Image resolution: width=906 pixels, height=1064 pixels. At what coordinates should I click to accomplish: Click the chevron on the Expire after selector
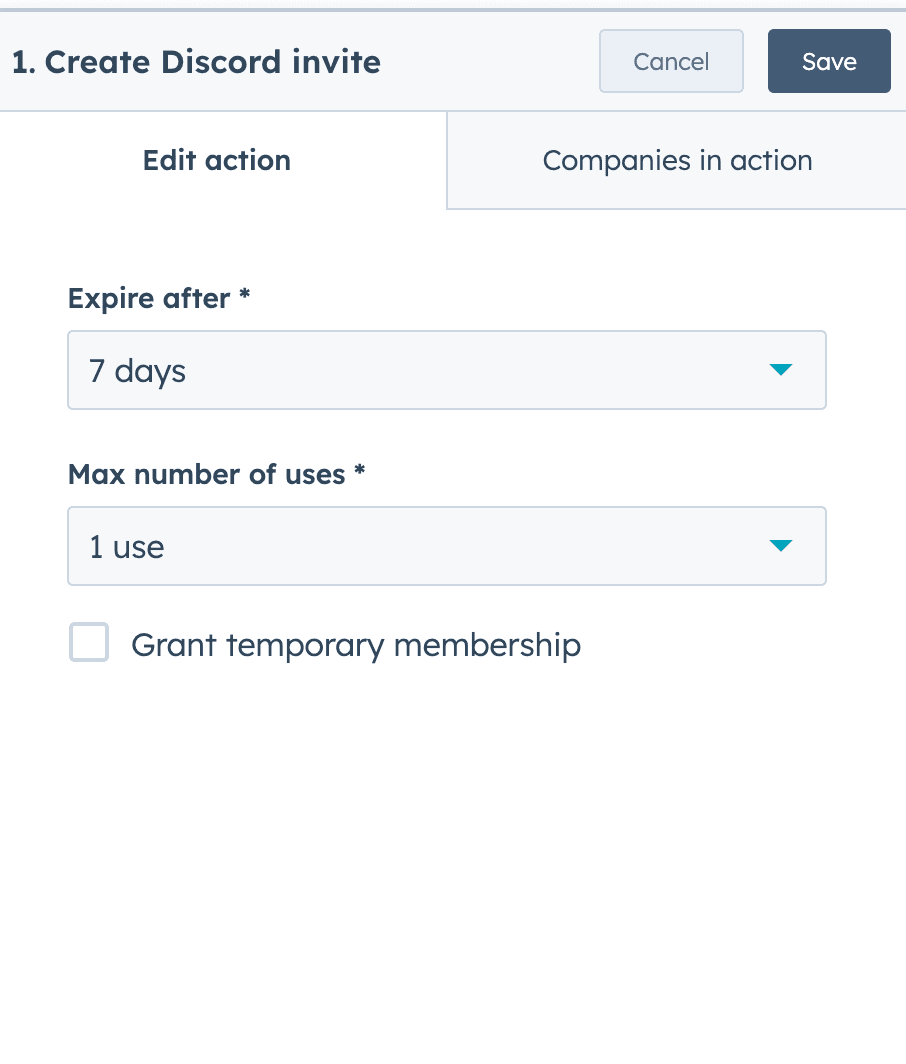pos(781,370)
